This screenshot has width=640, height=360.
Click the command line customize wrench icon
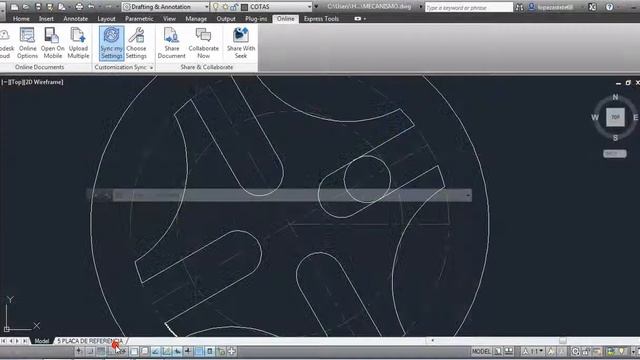point(107,195)
